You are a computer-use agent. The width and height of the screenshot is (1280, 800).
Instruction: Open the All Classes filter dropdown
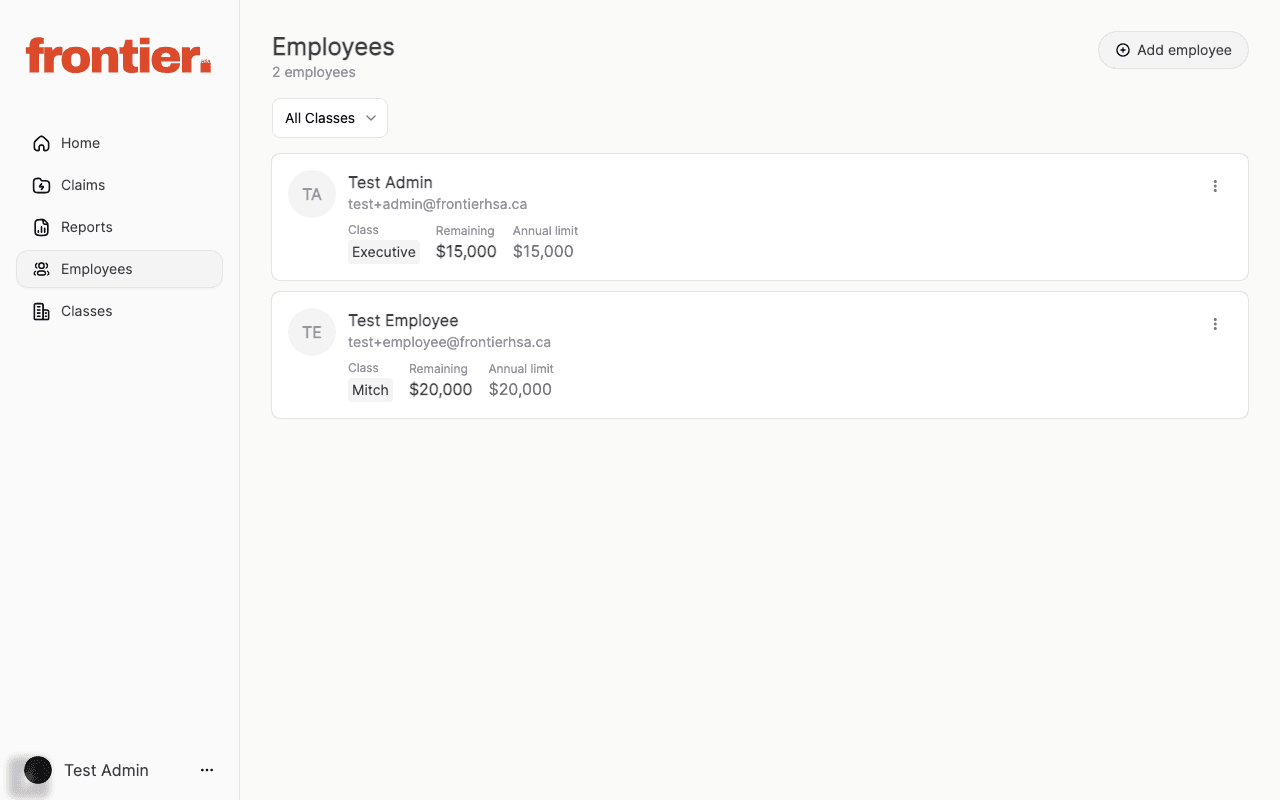pyautogui.click(x=330, y=118)
